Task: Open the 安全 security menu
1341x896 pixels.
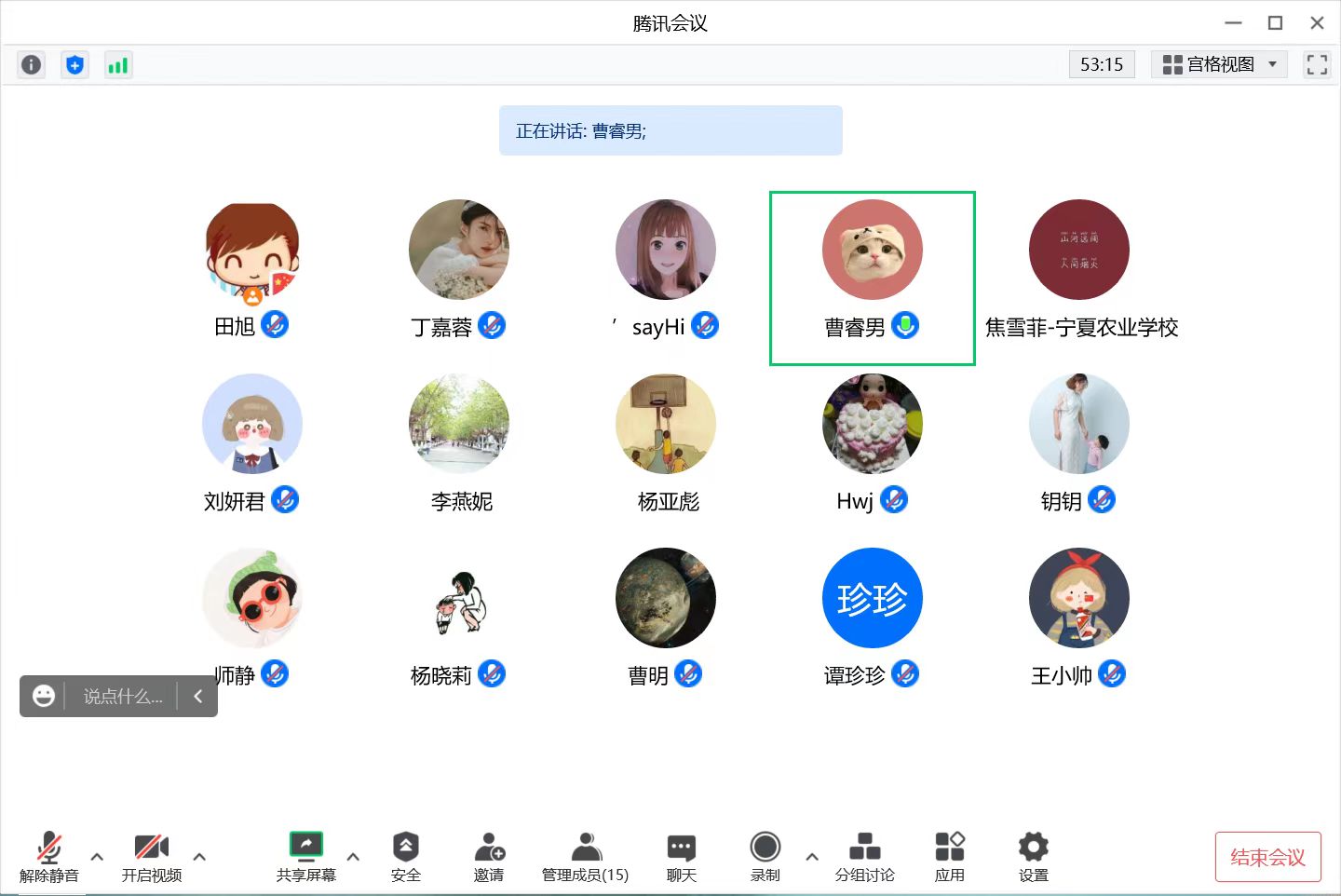Action: 406,857
